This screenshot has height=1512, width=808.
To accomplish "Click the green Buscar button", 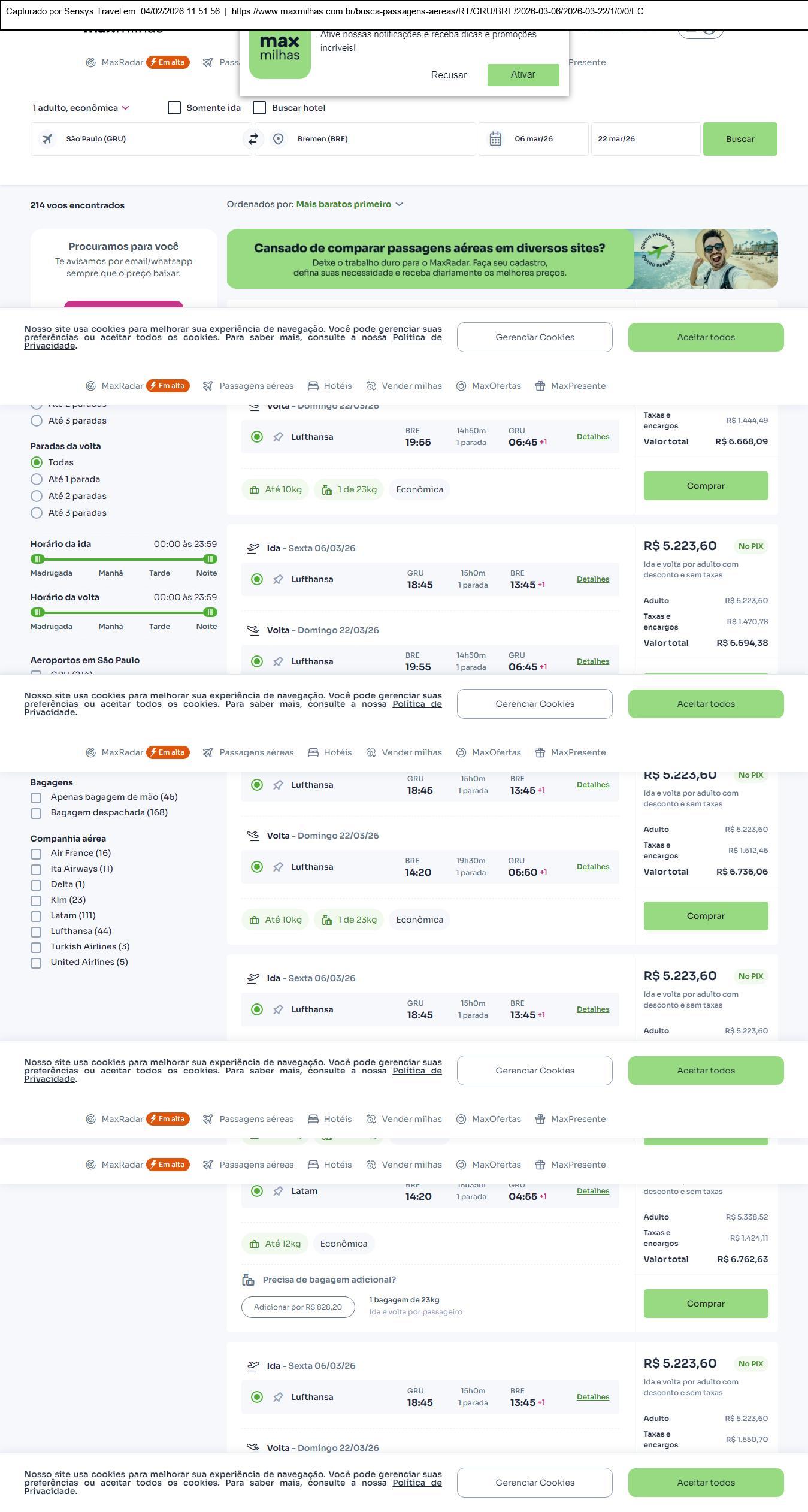I will click(x=740, y=139).
